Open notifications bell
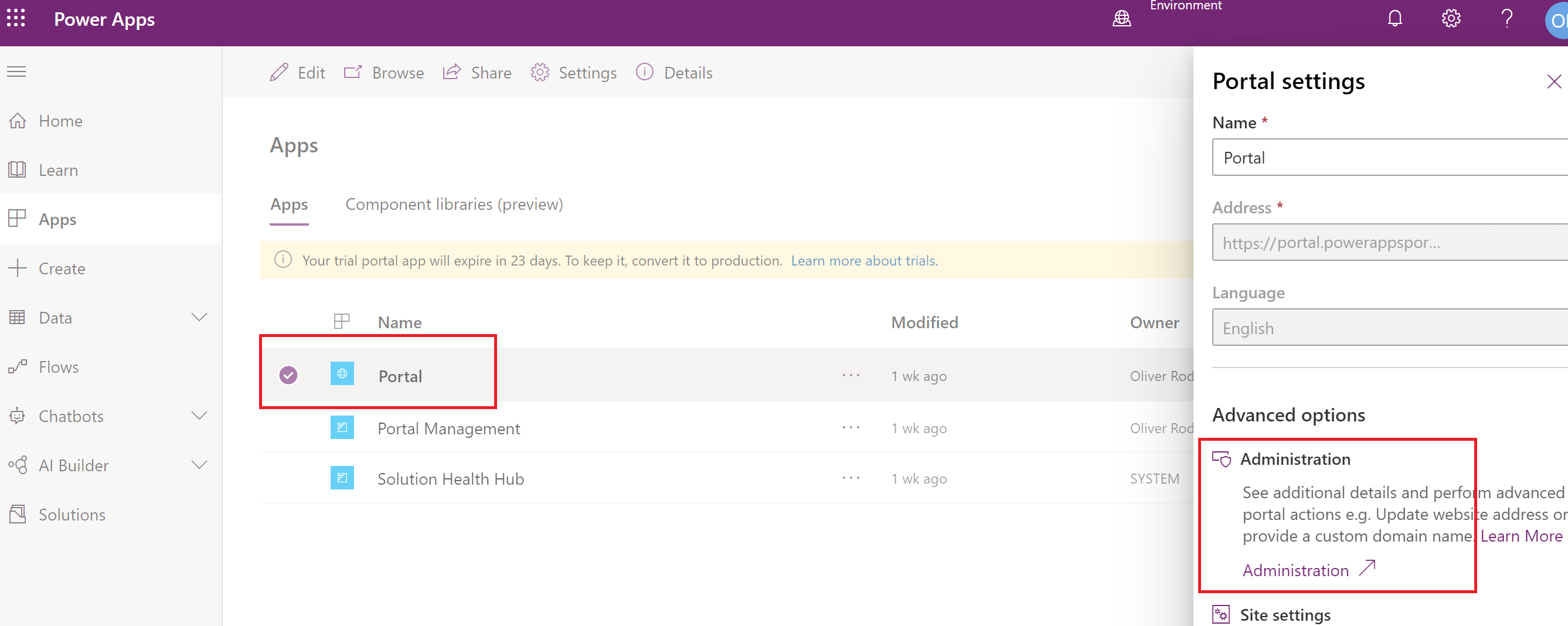 coord(1394,18)
